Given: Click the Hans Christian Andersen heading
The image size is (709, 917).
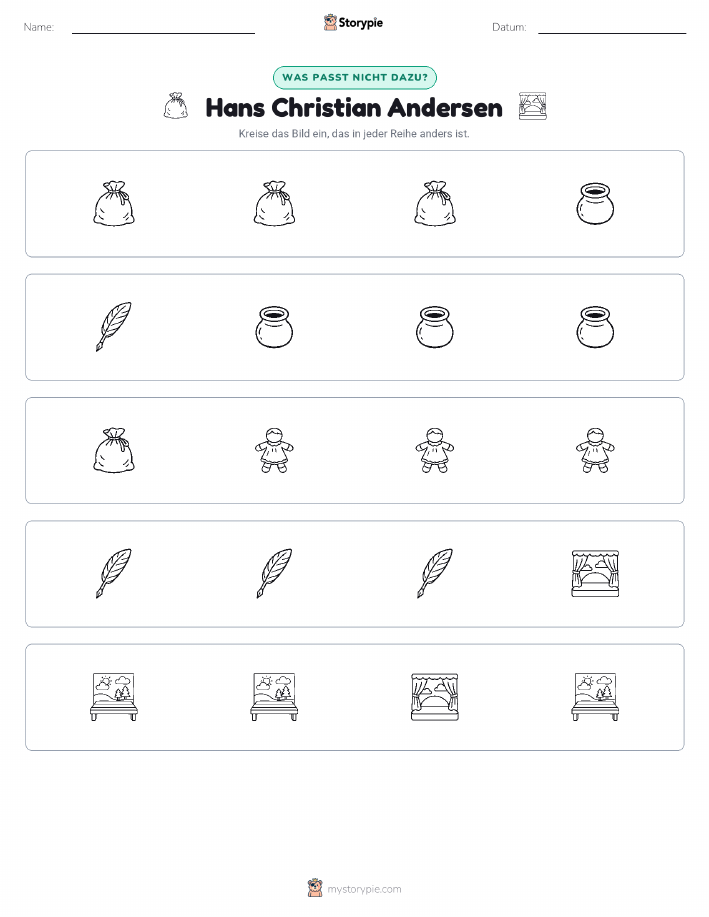Looking at the screenshot, I should pos(354,108).
